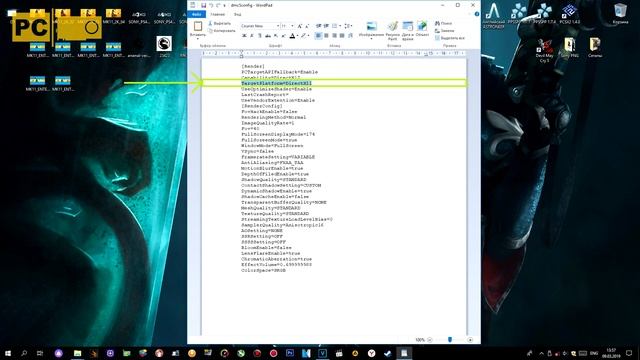This screenshot has width=640, height=360.
Task: Click Undo in the quick access toolbar
Action: pyautogui.click(x=211, y=5)
